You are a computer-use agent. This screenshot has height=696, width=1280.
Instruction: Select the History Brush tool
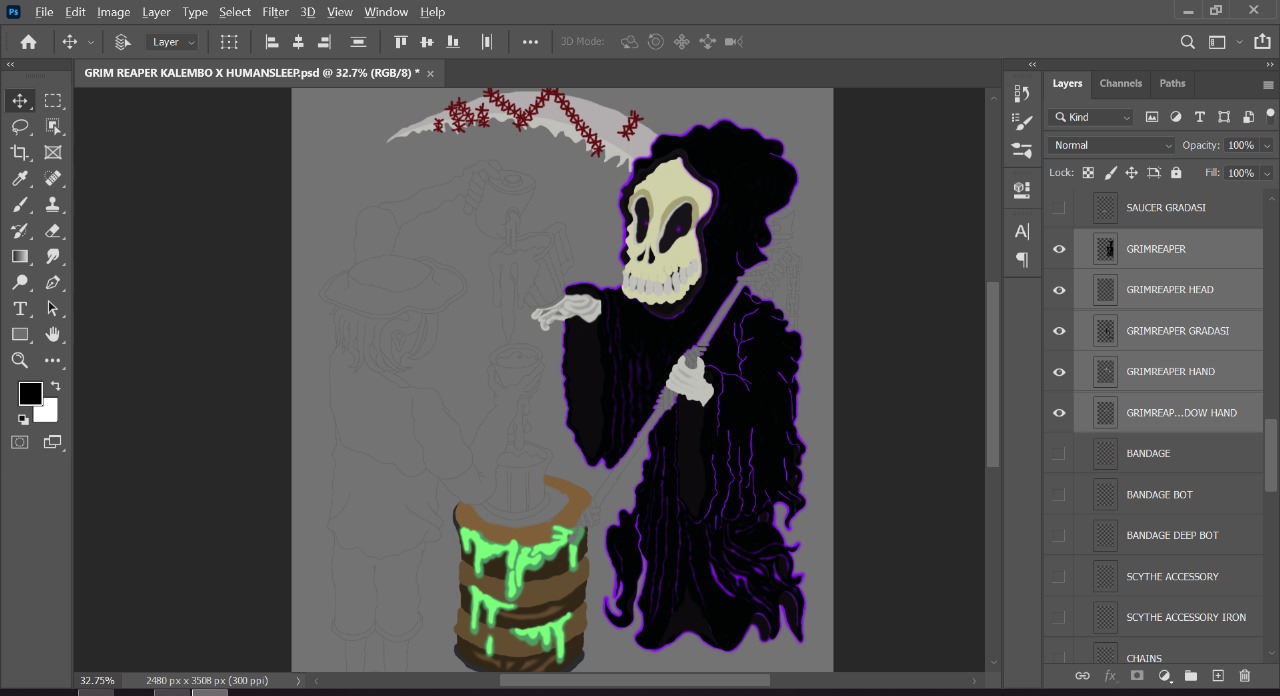pos(20,231)
